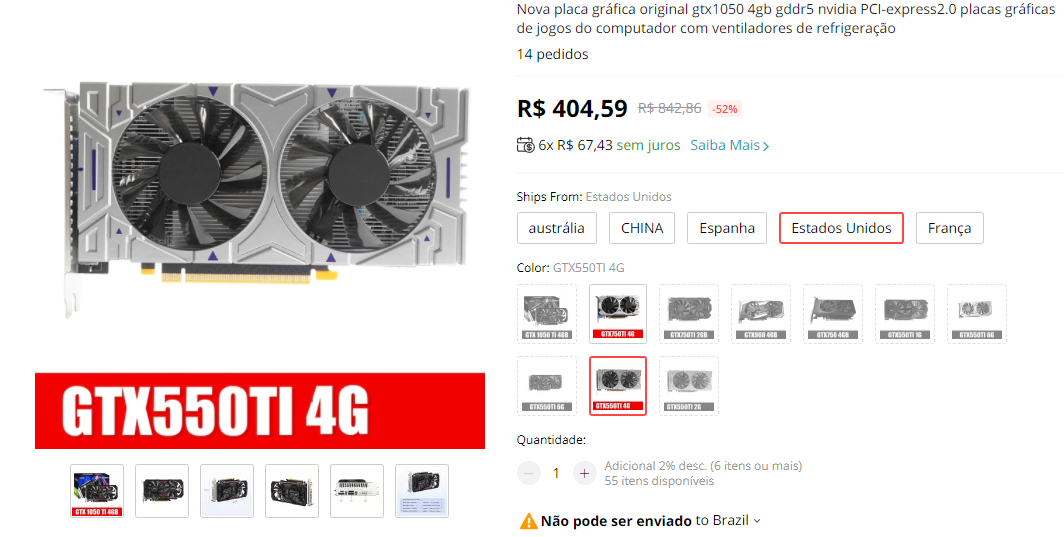Screen dimensions: 1064x537
Task: Increase quantity with the plus button
Action: tap(584, 473)
